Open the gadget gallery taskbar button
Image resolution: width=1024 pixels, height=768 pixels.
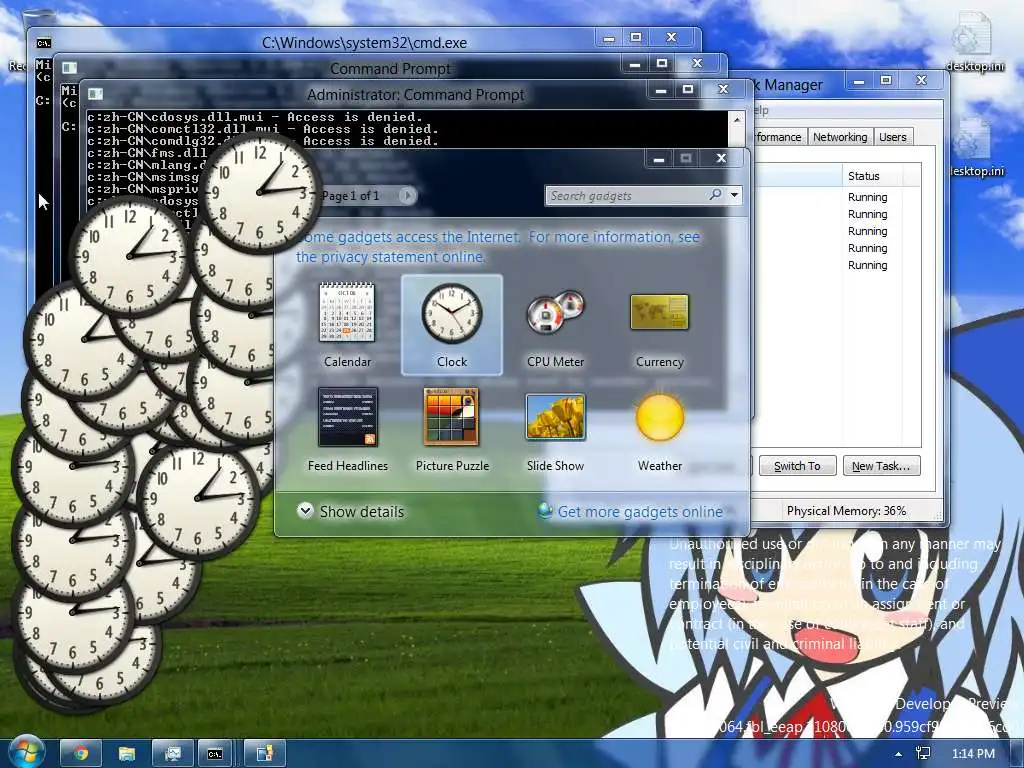click(x=264, y=754)
